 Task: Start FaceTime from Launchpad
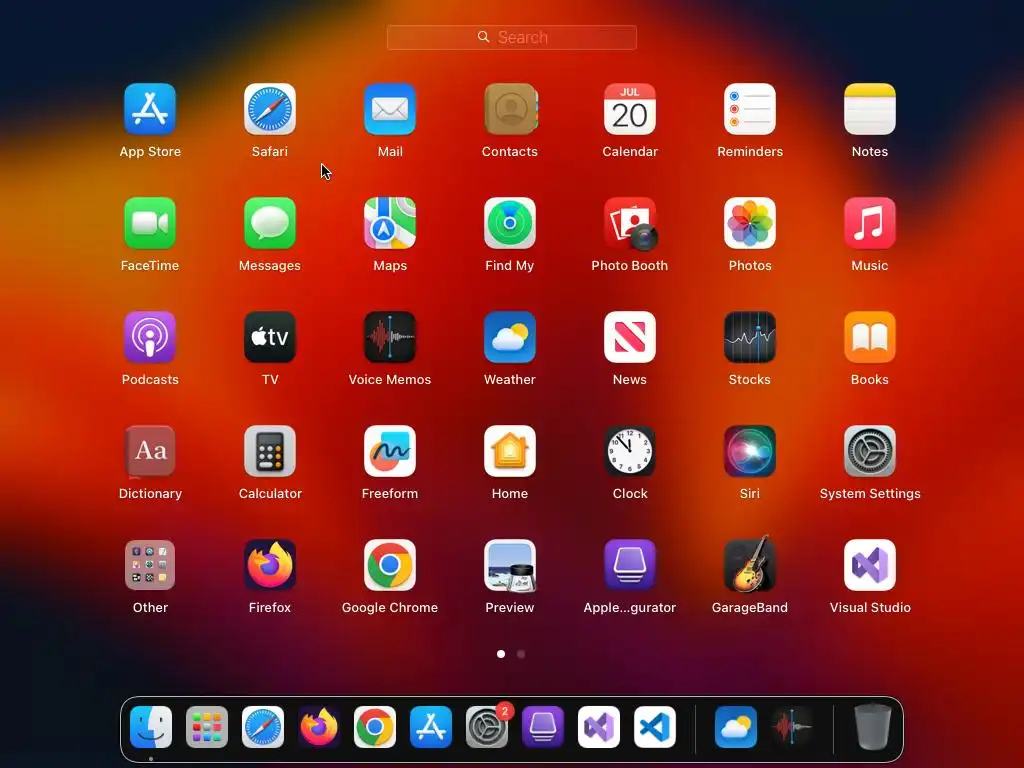[x=150, y=223]
